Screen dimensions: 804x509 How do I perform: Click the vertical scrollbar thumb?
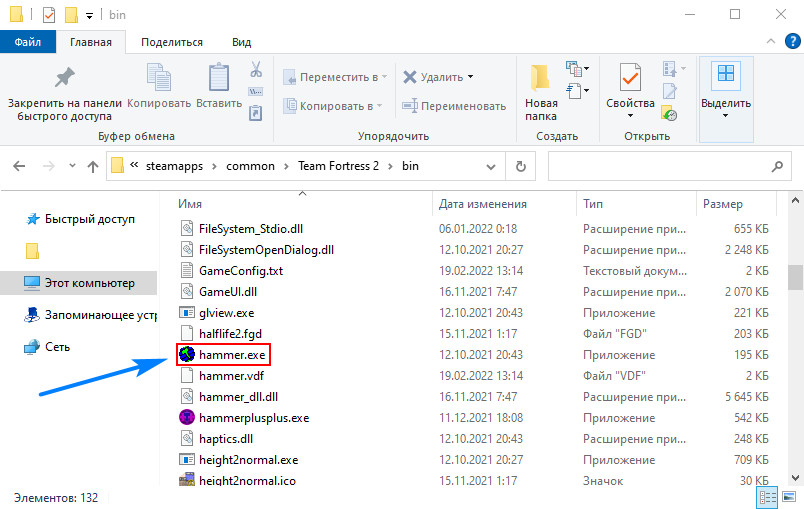(795, 277)
